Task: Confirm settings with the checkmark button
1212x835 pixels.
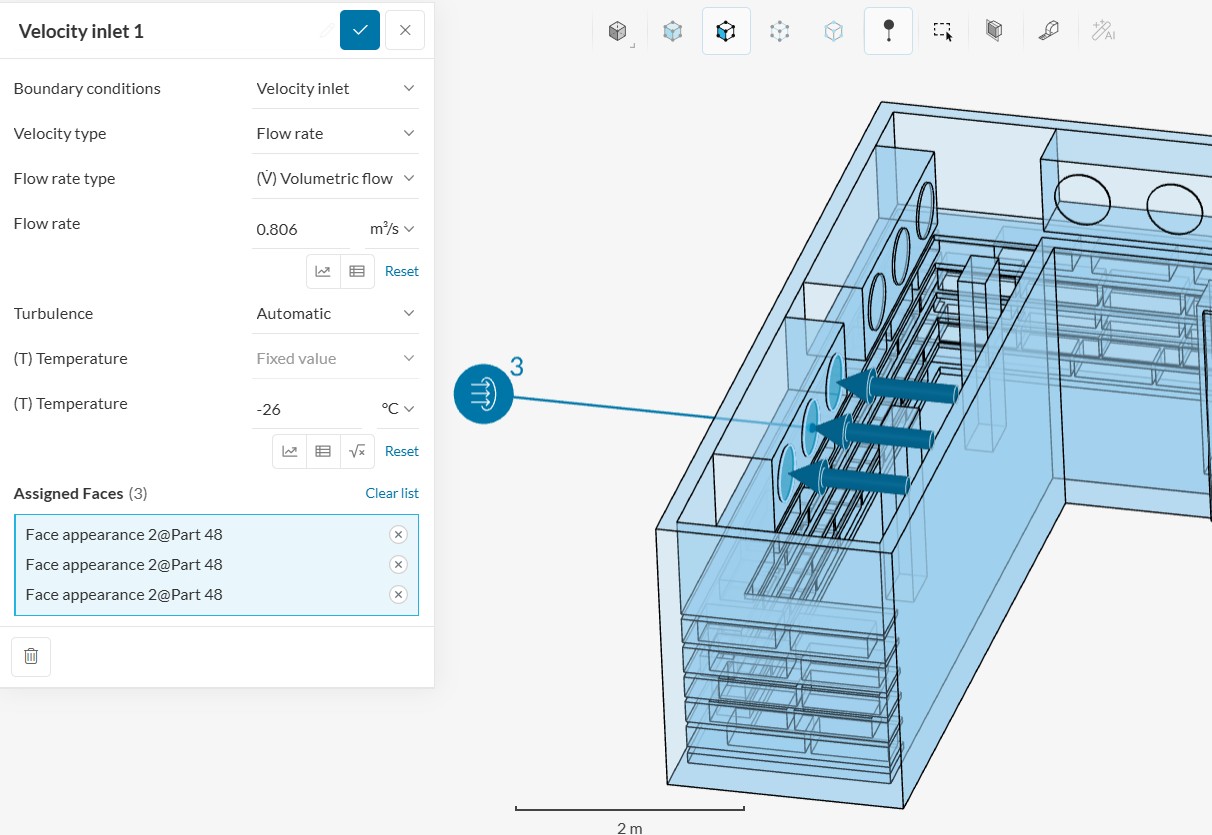Action: click(x=360, y=30)
